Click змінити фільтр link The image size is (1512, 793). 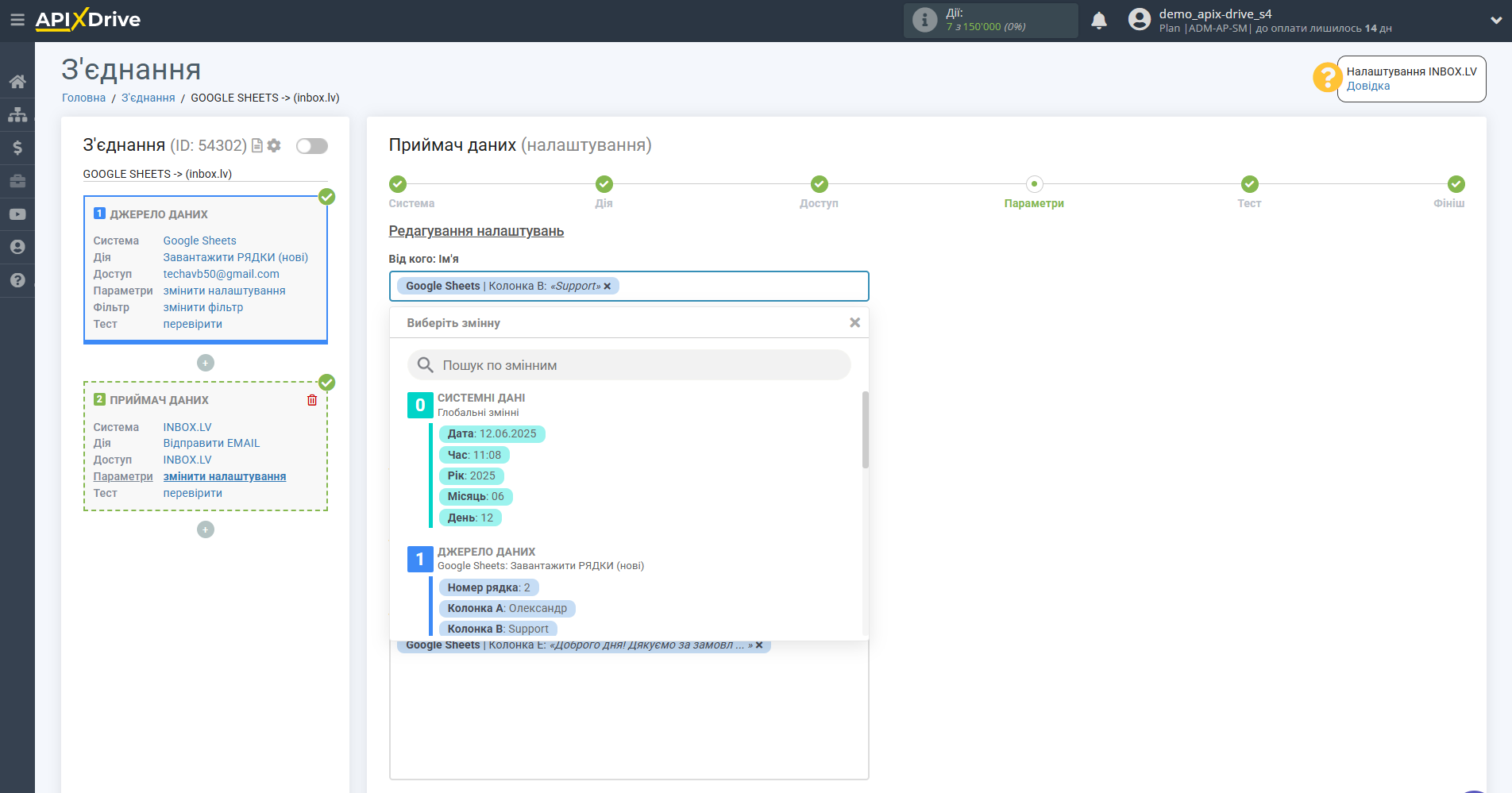(x=202, y=307)
